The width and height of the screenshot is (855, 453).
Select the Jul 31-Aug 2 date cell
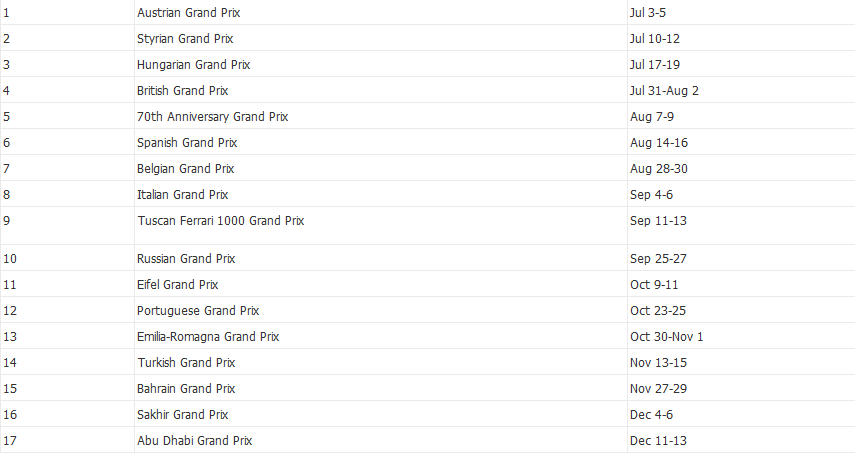point(664,91)
